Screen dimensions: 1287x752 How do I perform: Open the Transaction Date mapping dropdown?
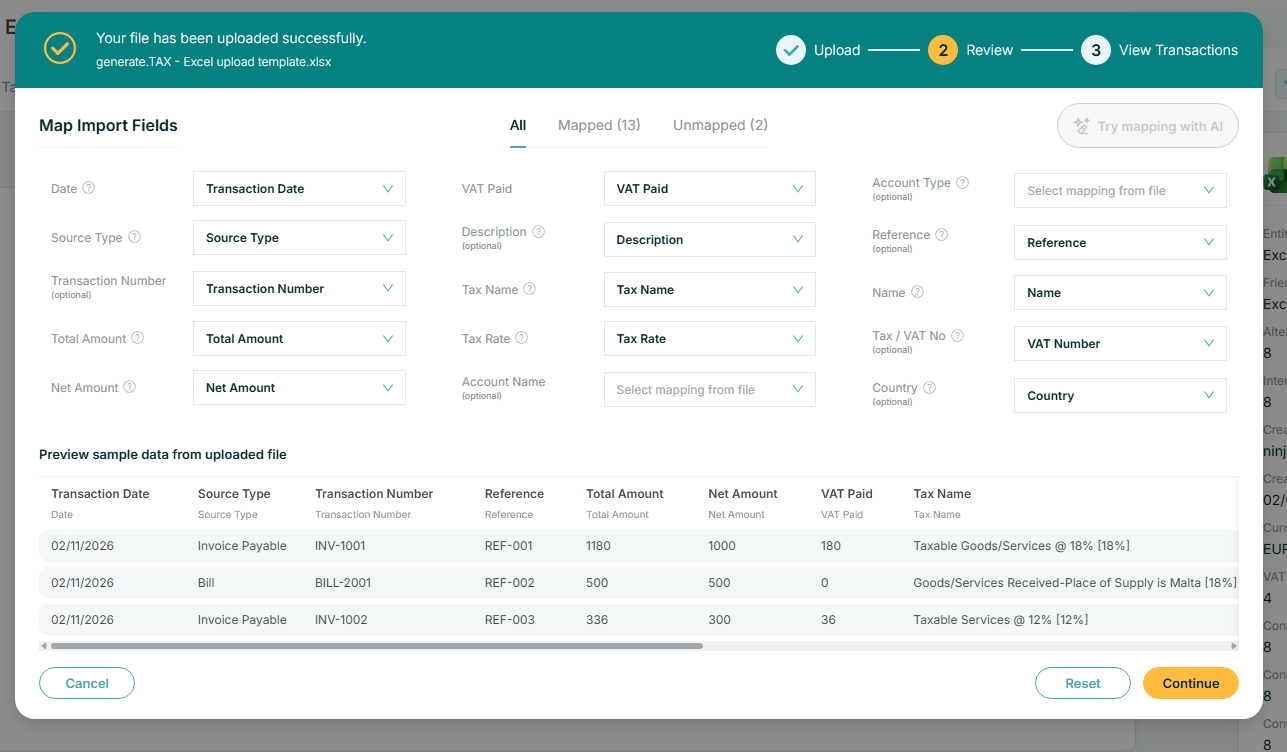coord(299,189)
